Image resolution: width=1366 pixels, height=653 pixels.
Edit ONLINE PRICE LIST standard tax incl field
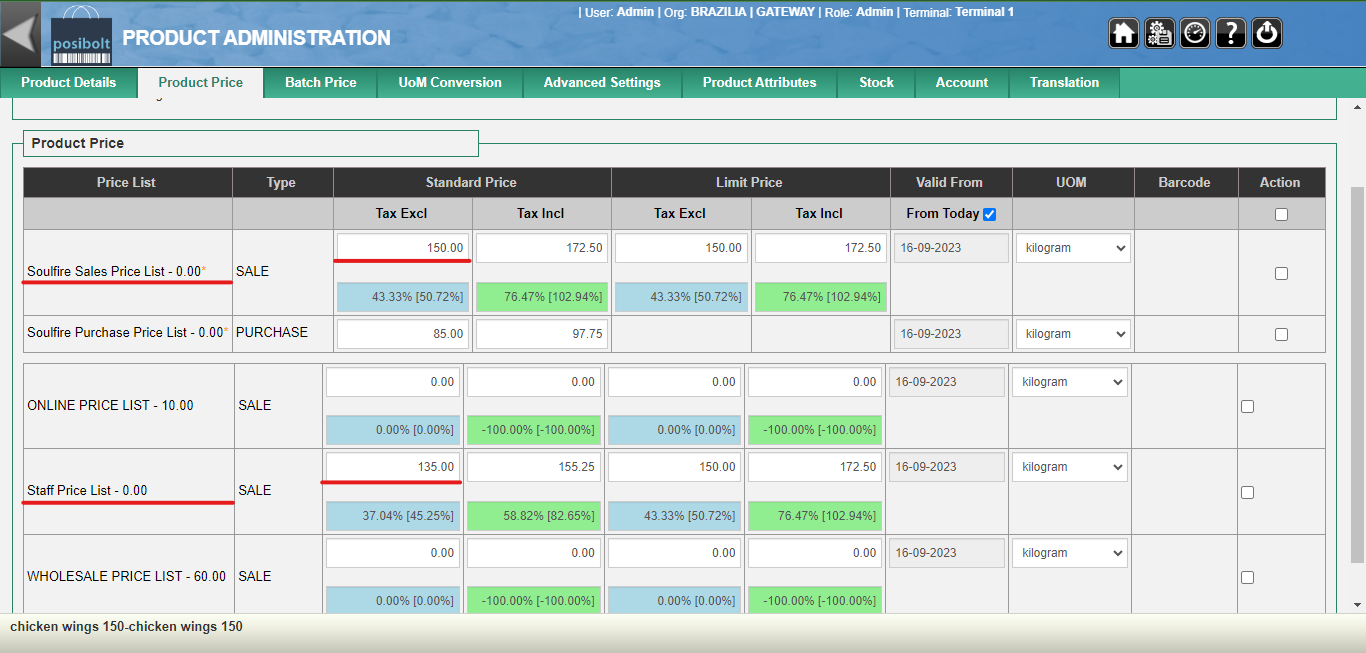tap(534, 382)
